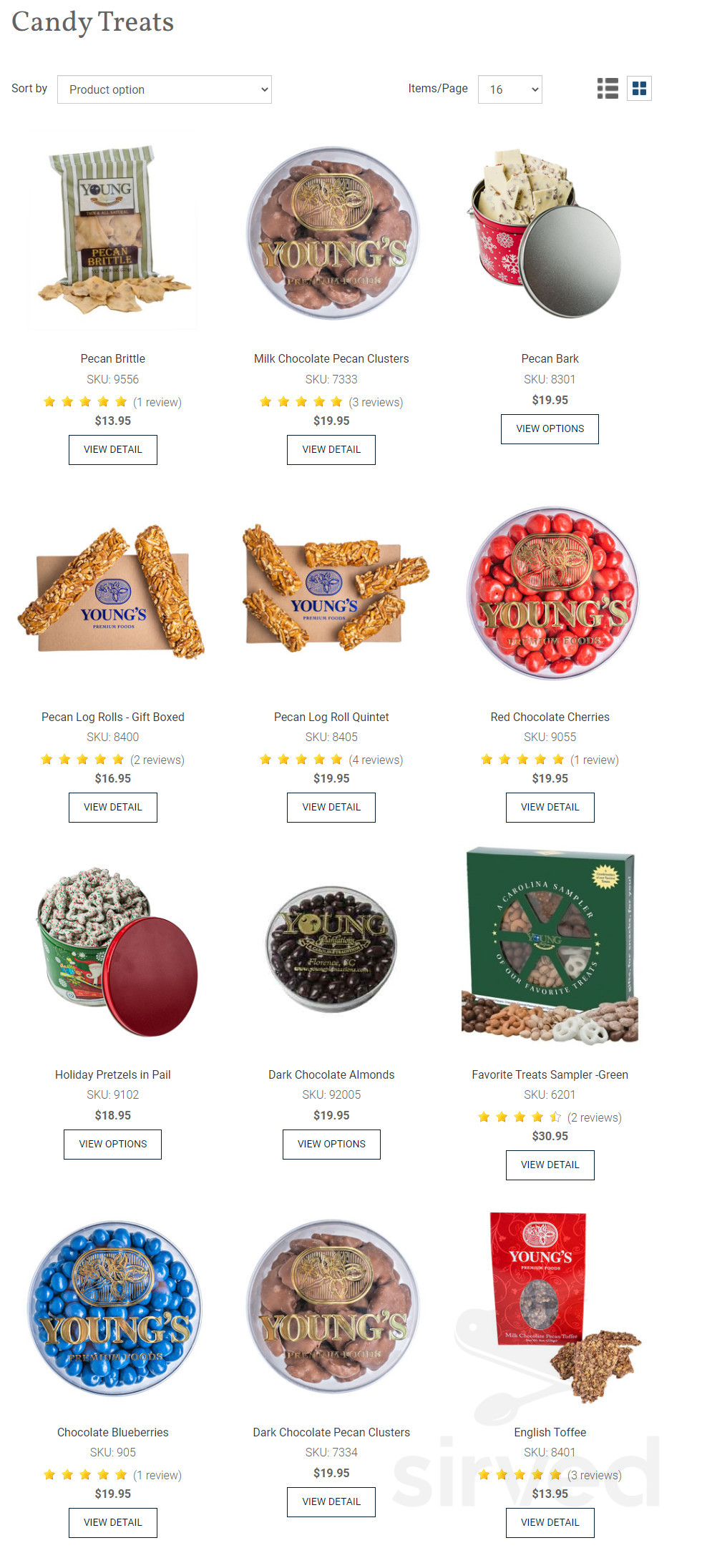View options for Holiday Pretzels in Pail
This screenshot has width=702, height=1568.
112,1145
